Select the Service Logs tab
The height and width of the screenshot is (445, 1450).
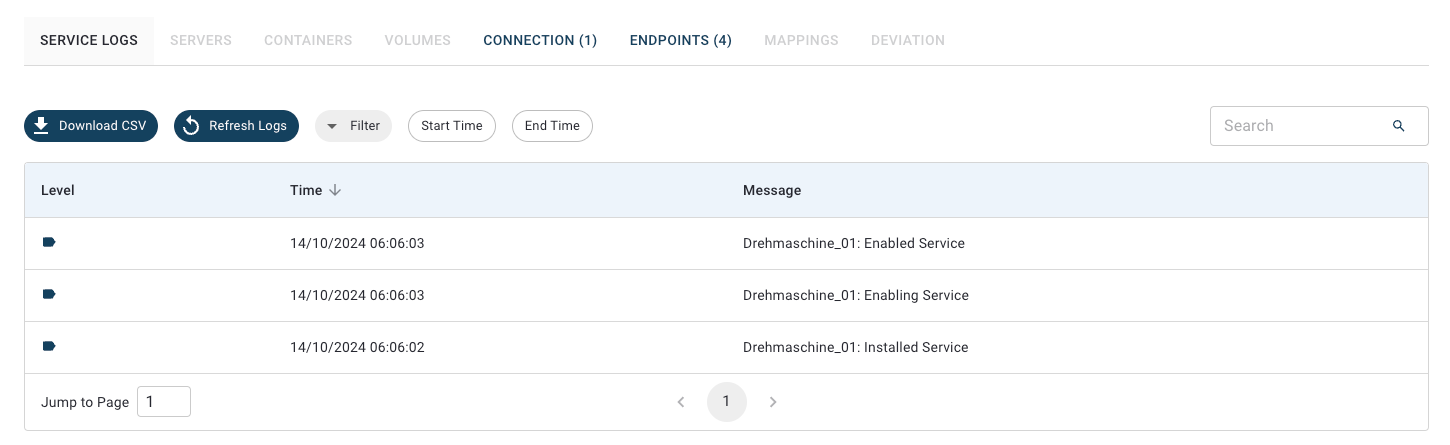pyautogui.click(x=89, y=41)
